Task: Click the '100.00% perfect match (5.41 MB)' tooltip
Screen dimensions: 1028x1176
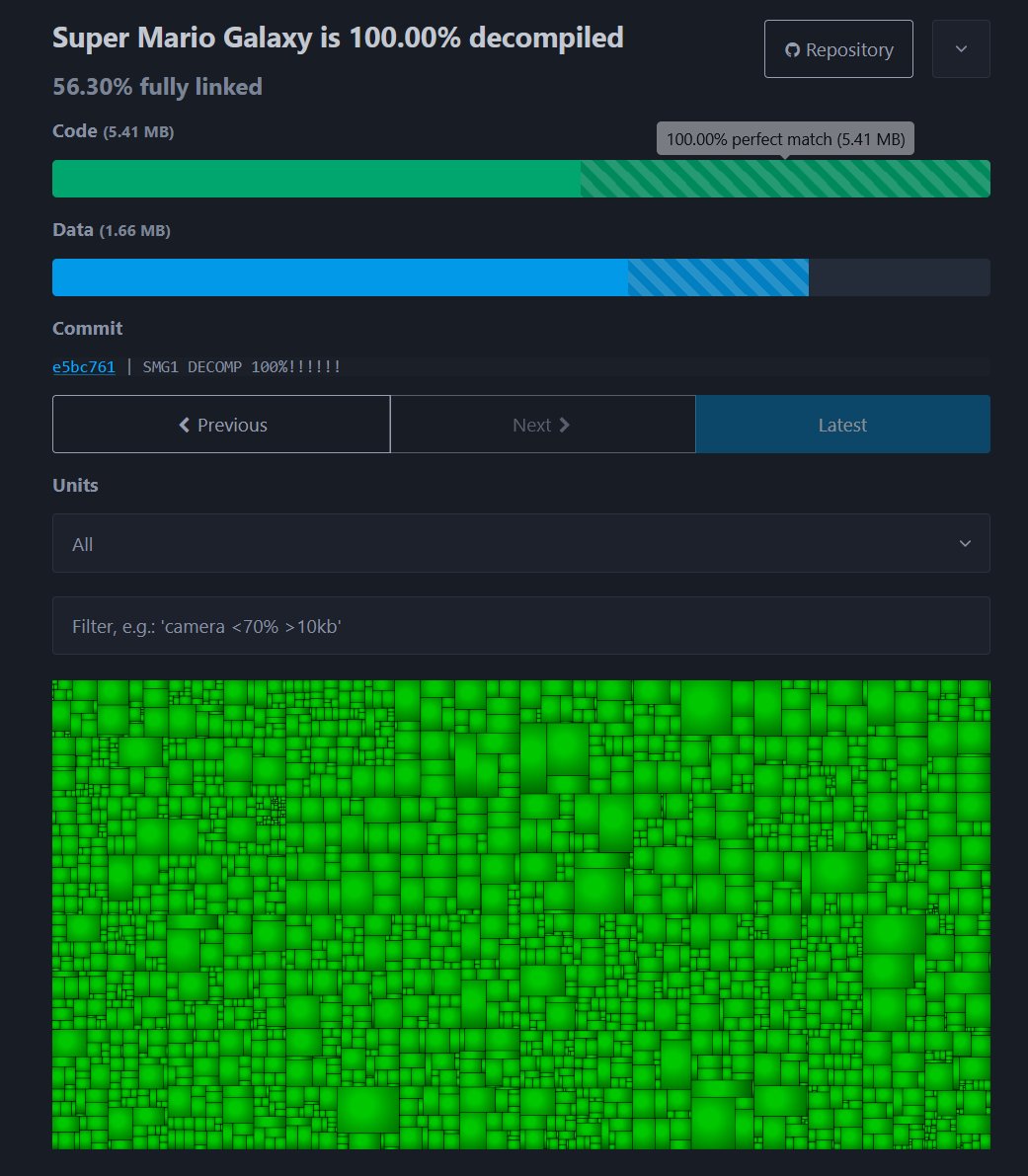Action: coord(785,139)
